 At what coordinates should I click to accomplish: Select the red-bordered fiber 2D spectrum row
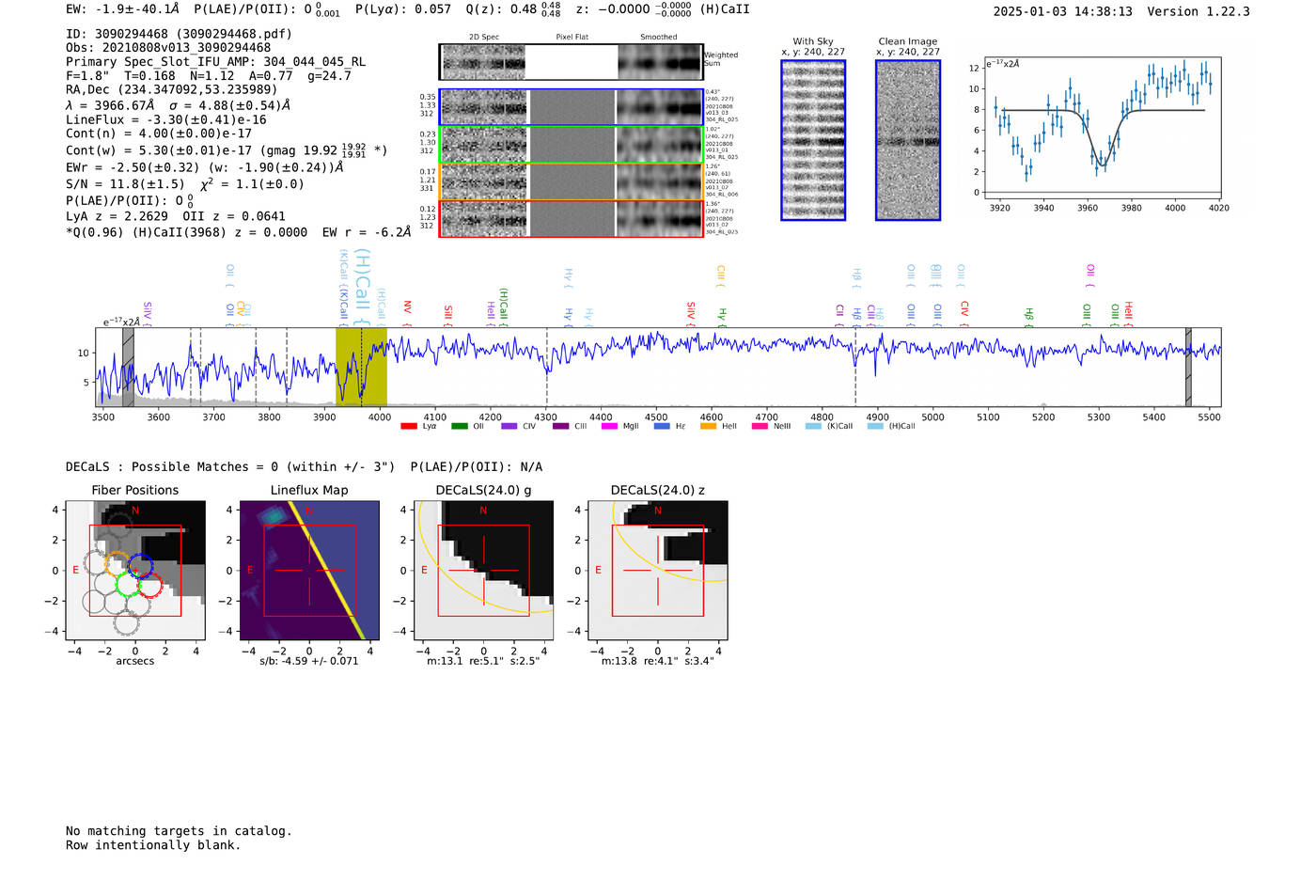tap(572, 218)
